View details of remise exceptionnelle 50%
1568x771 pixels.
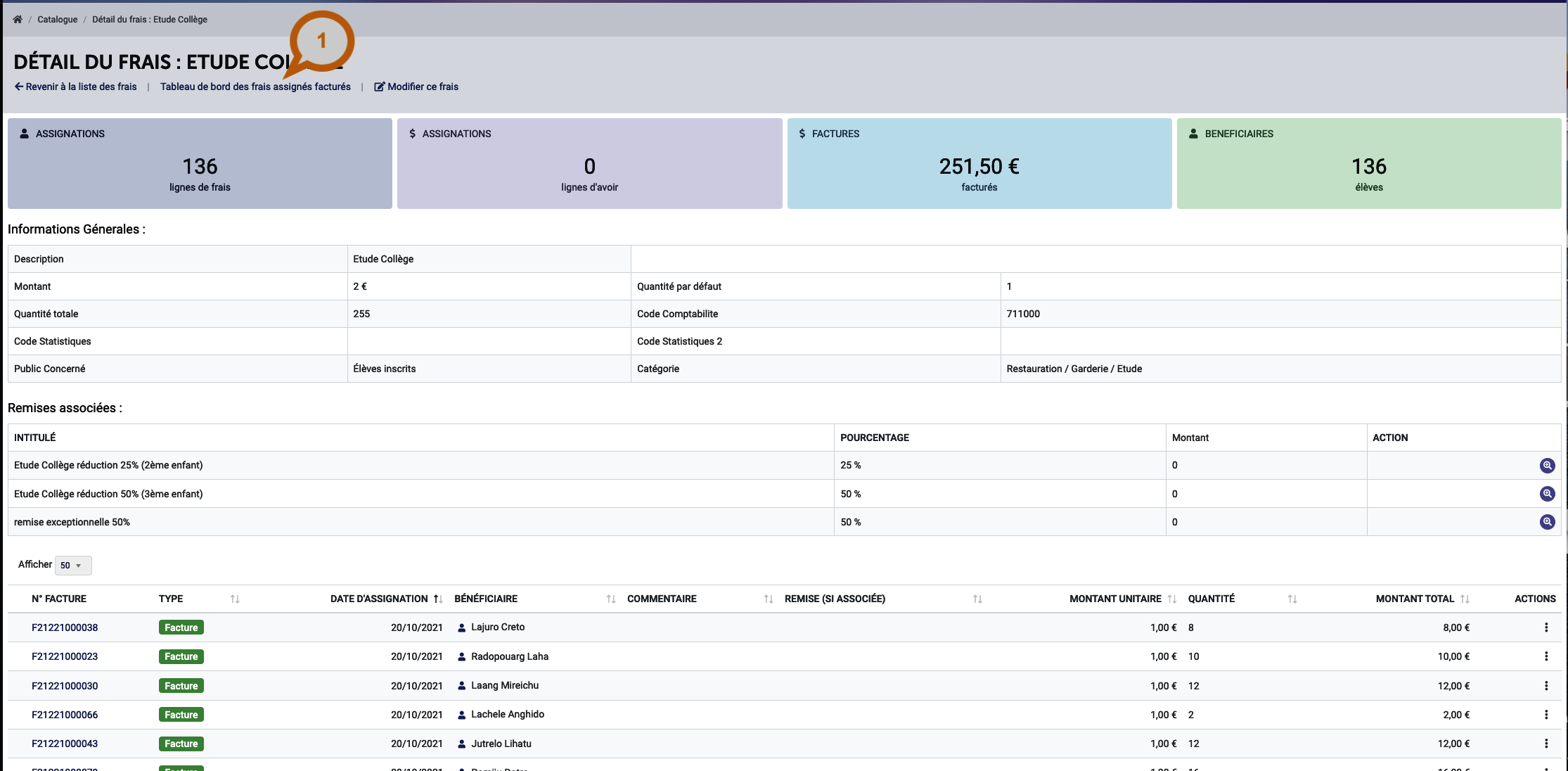coord(1547,522)
